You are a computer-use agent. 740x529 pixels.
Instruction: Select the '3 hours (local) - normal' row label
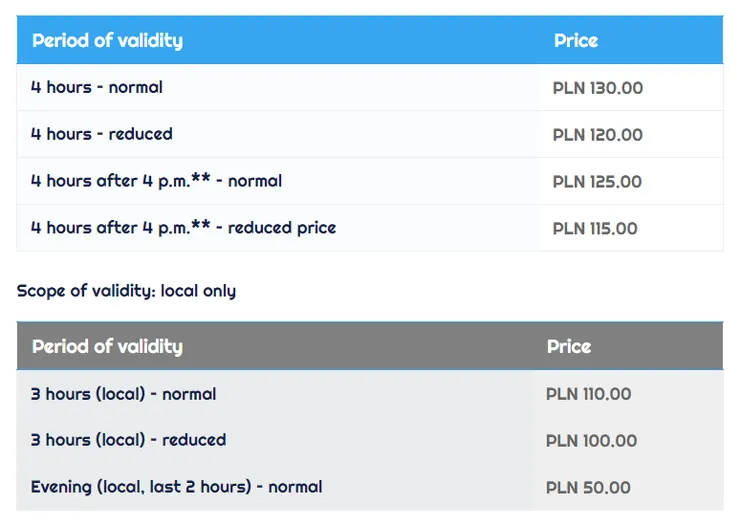(x=123, y=394)
